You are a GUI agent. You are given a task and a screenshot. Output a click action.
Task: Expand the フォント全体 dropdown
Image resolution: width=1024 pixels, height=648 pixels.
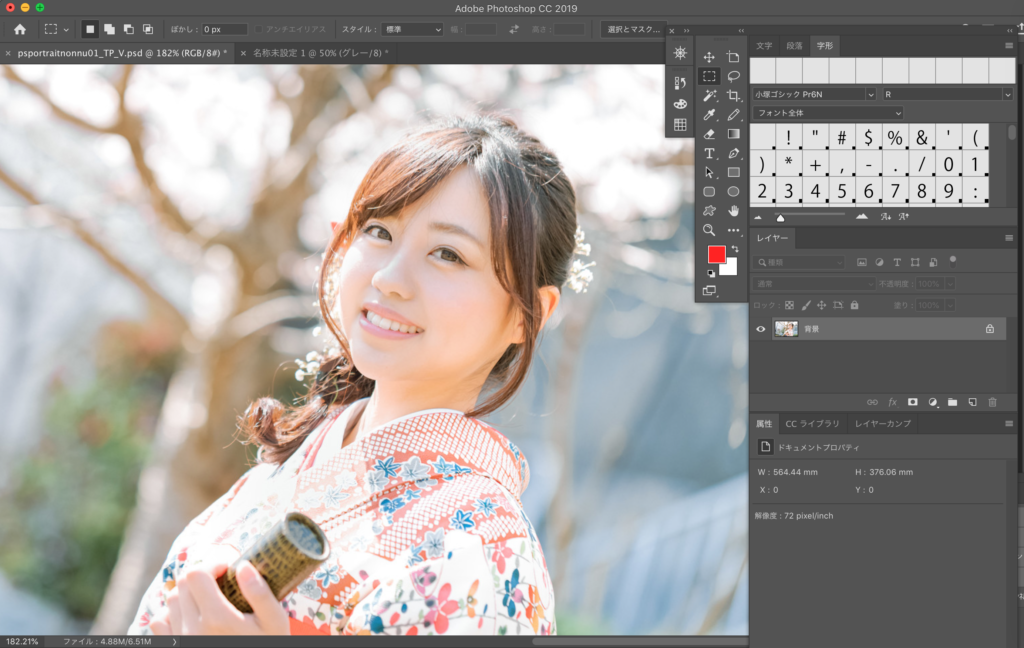point(828,113)
